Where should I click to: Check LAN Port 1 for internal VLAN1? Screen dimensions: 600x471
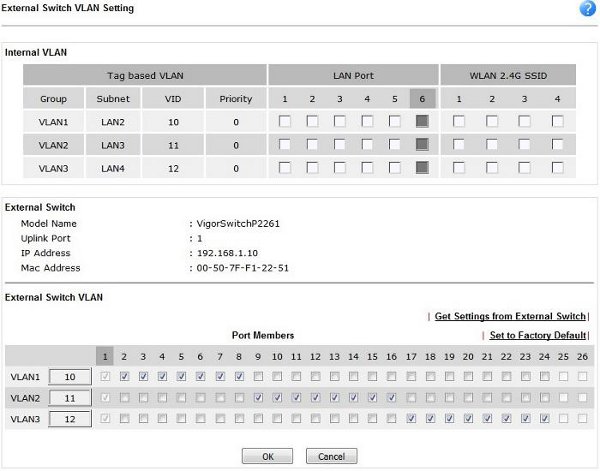pyautogui.click(x=285, y=121)
